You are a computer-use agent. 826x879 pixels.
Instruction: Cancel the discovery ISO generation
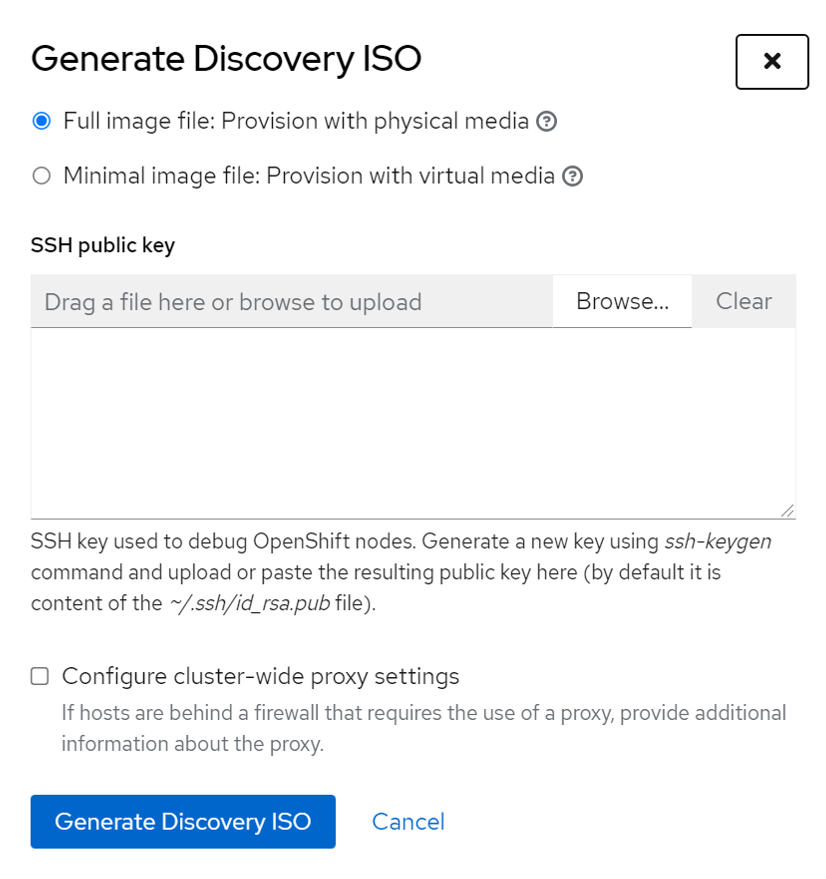408,822
